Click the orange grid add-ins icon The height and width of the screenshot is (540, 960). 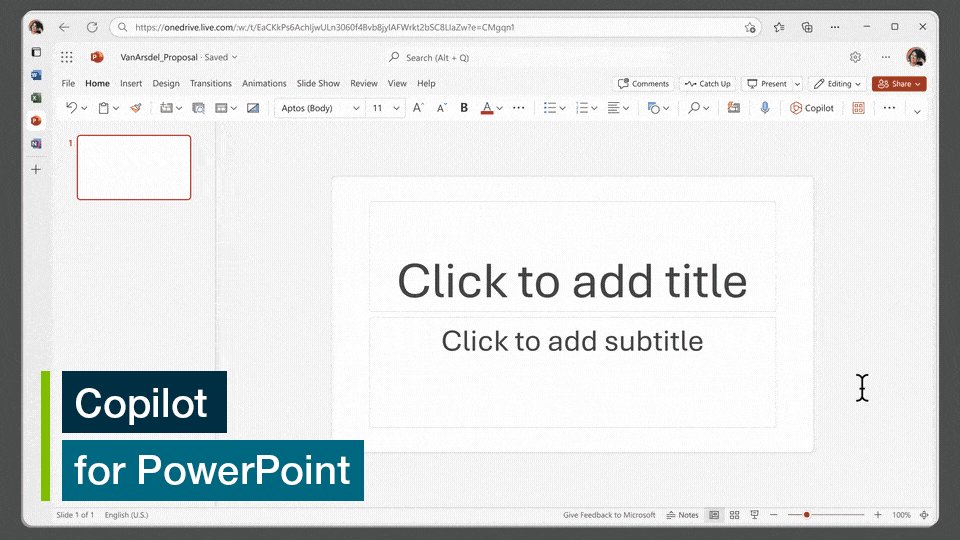pyautogui.click(x=858, y=108)
